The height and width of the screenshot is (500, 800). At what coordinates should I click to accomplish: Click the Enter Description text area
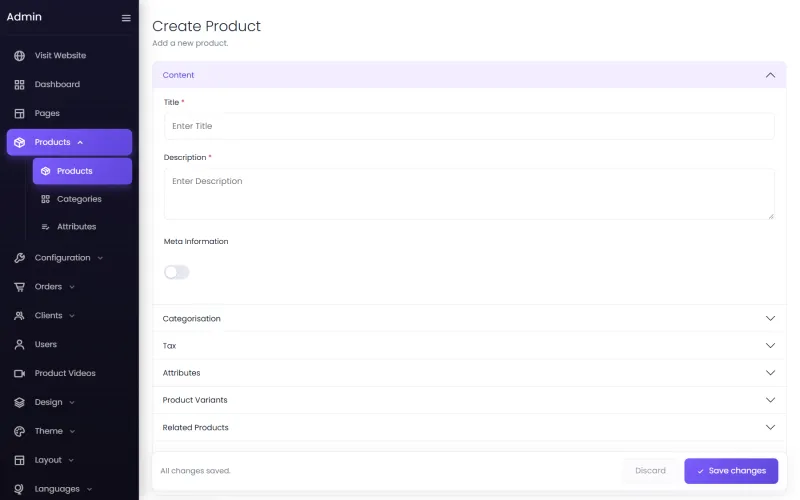[469, 194]
